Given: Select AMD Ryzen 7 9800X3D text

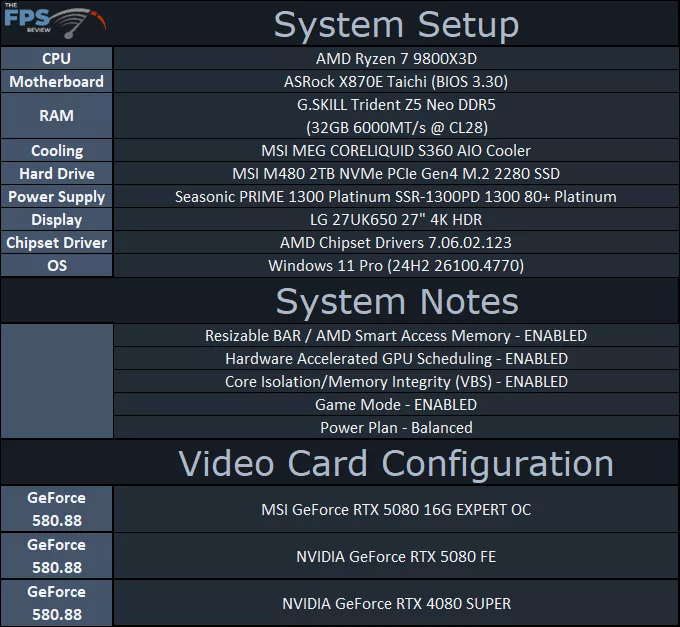Looking at the screenshot, I should (396, 59).
